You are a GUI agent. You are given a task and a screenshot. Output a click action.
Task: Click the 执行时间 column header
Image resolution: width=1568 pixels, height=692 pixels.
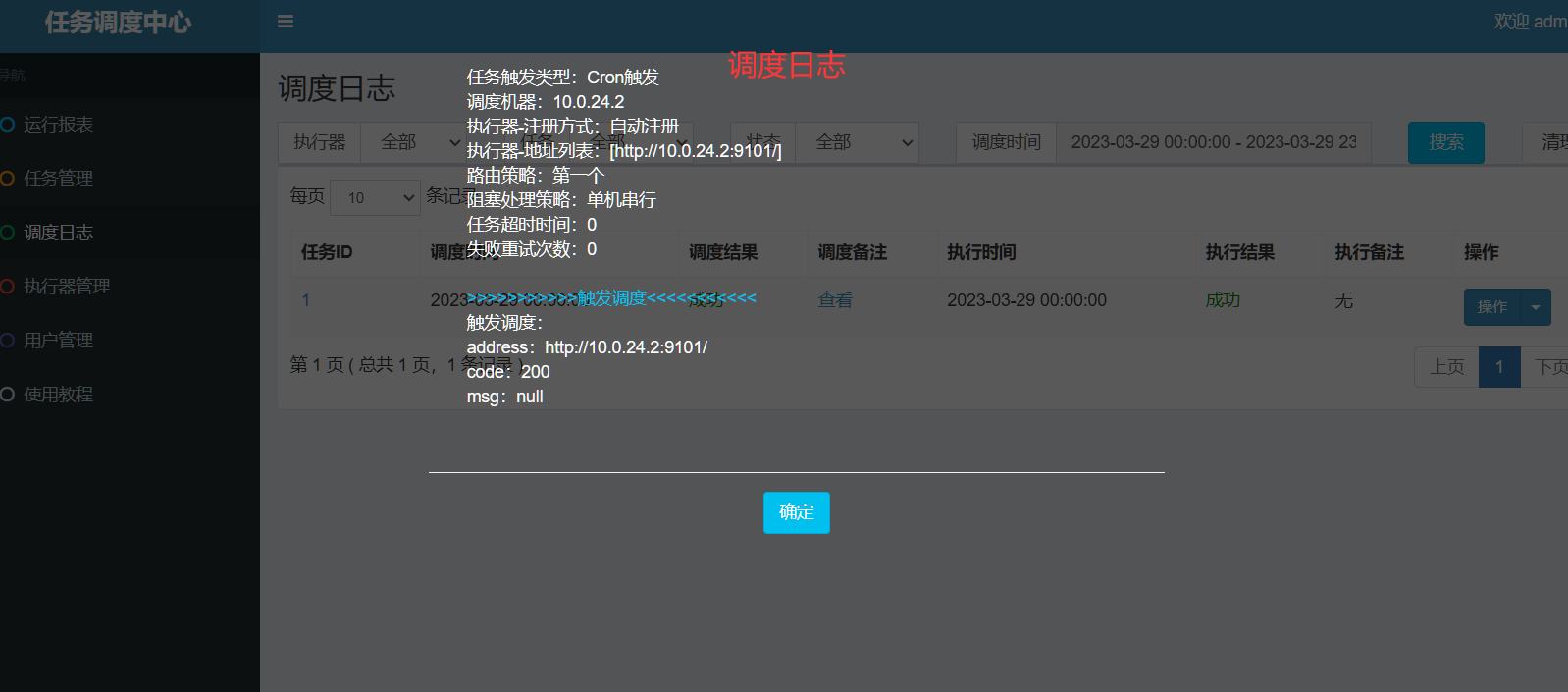981,252
